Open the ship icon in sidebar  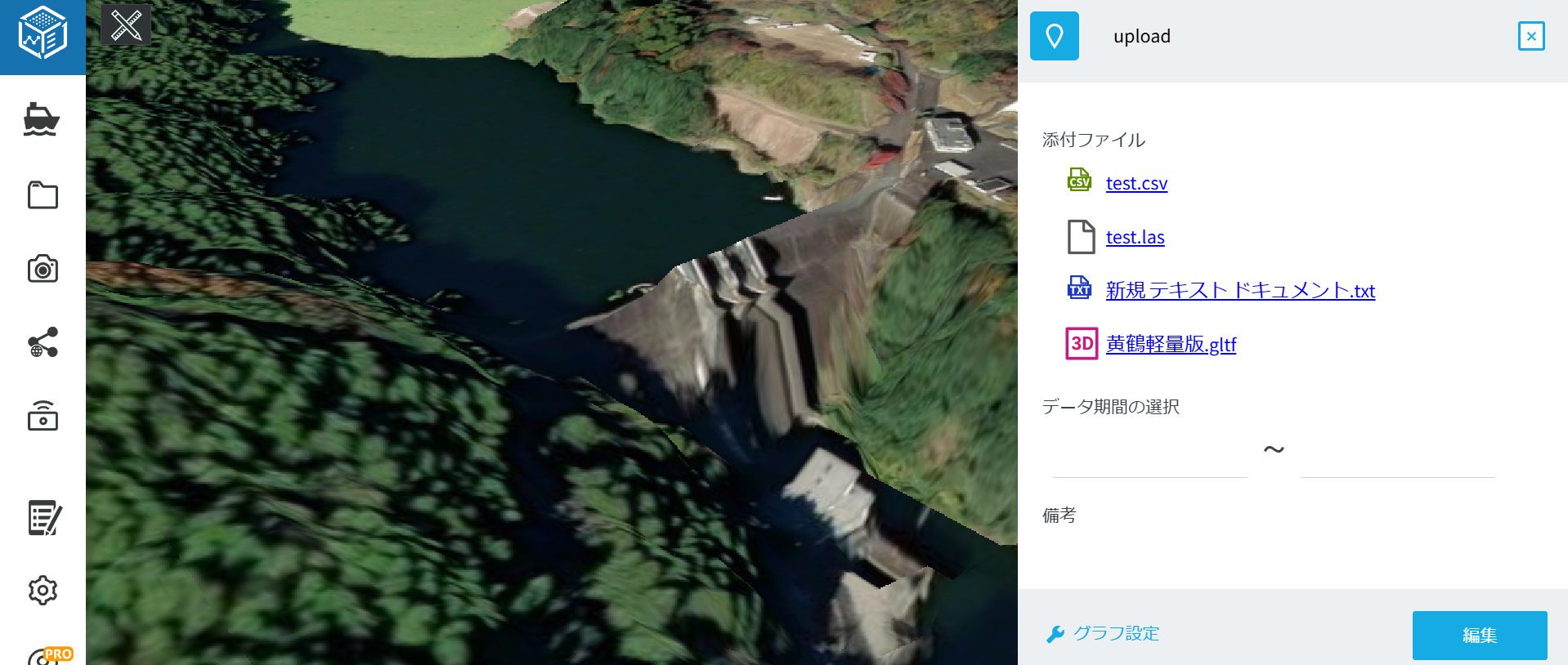coord(42,120)
